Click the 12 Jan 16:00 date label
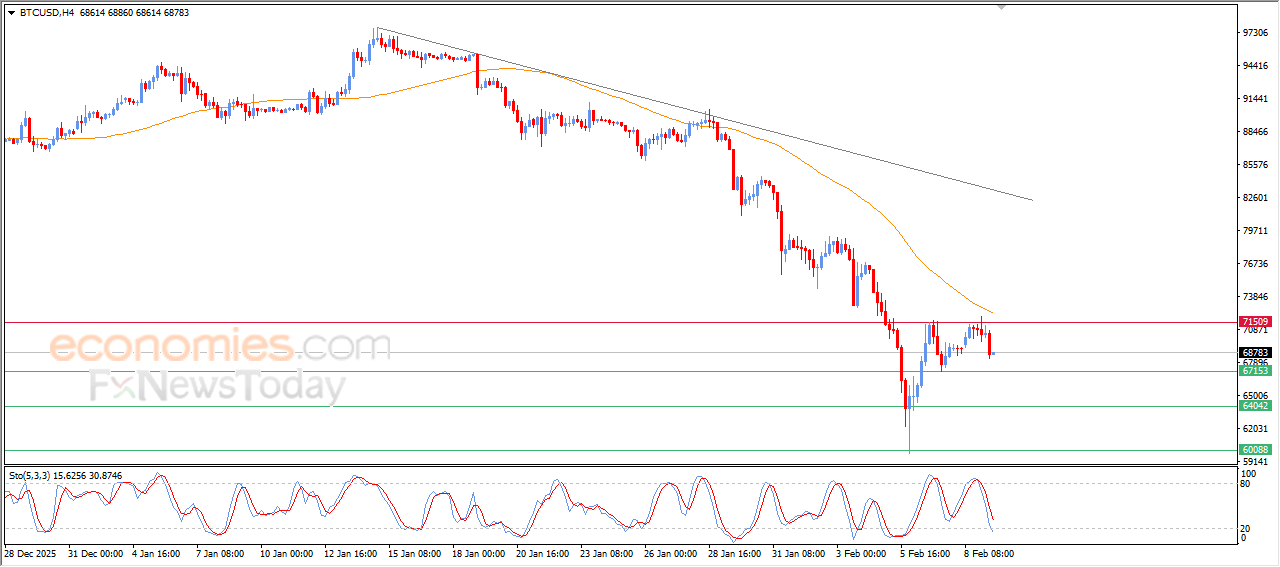The image size is (1280, 567). pyautogui.click(x=351, y=552)
